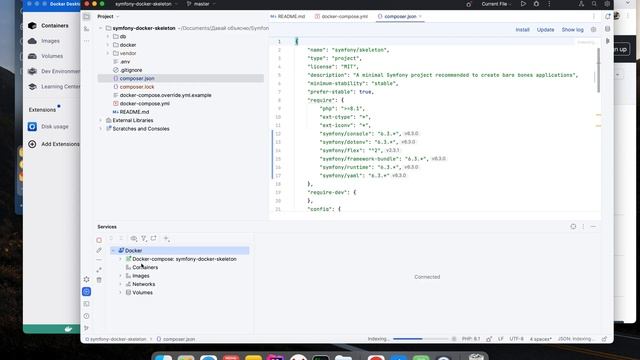Click UTF-8 encoding in status bar

[x=516, y=339]
